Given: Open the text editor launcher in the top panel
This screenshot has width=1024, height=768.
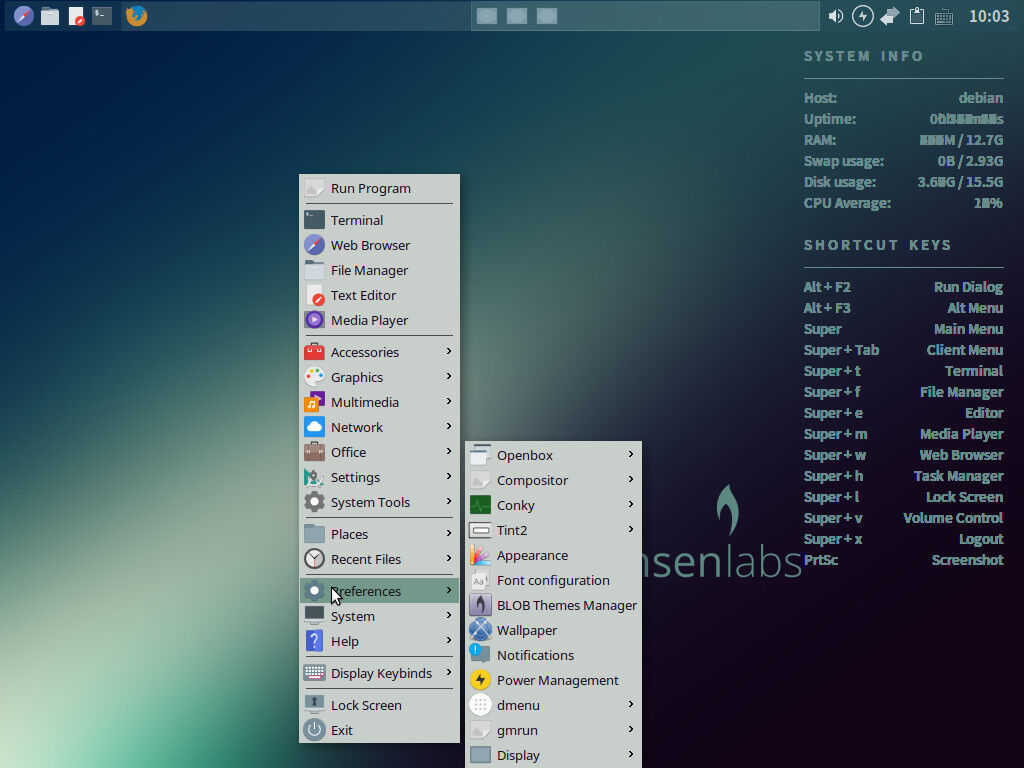Looking at the screenshot, I should click(x=76, y=16).
